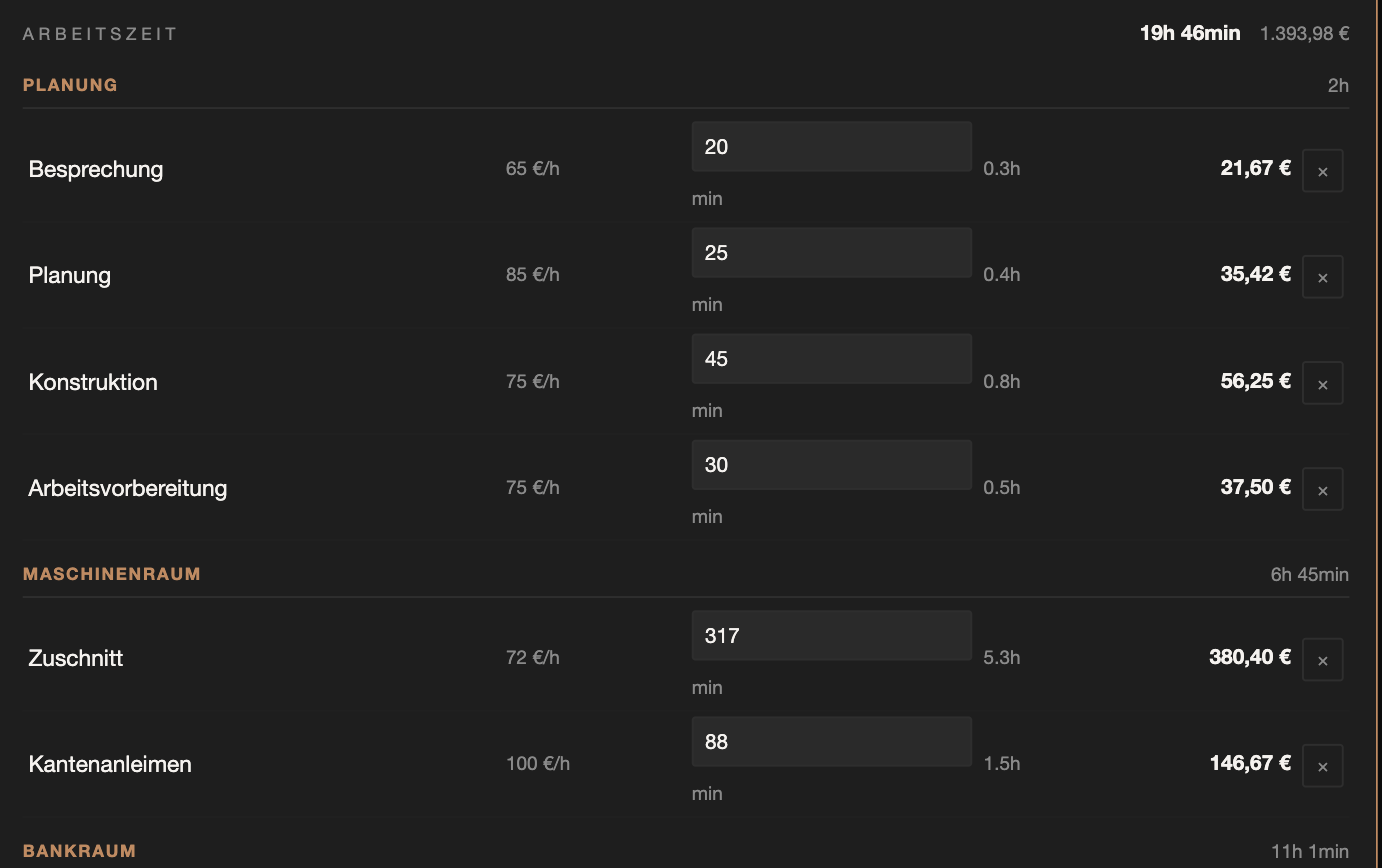Remove the Besprechung row with its x icon
The height and width of the screenshot is (868, 1382).
pyautogui.click(x=1322, y=171)
